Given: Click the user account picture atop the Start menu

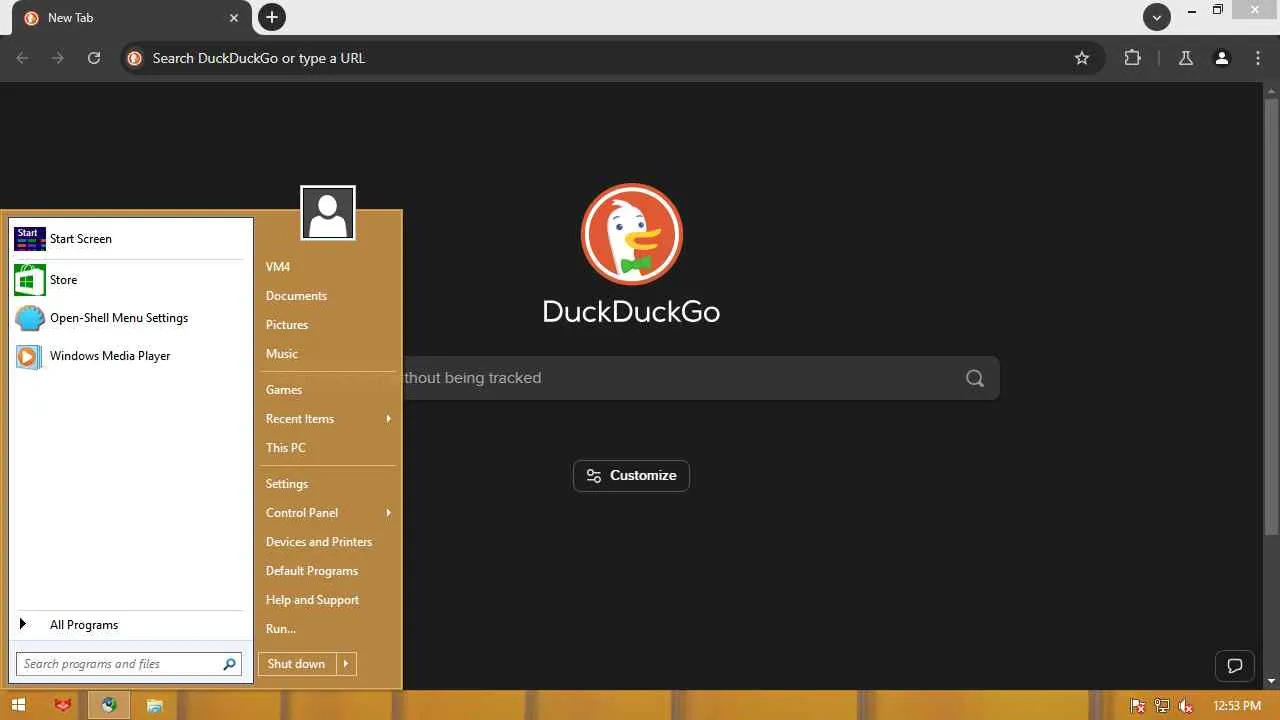Looking at the screenshot, I should [328, 213].
